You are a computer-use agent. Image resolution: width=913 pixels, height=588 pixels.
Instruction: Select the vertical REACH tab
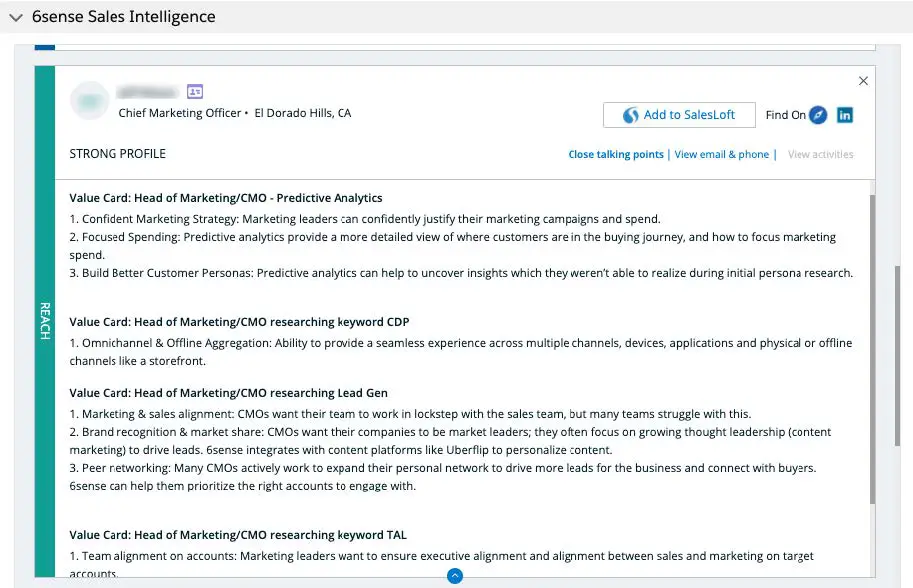click(44, 320)
